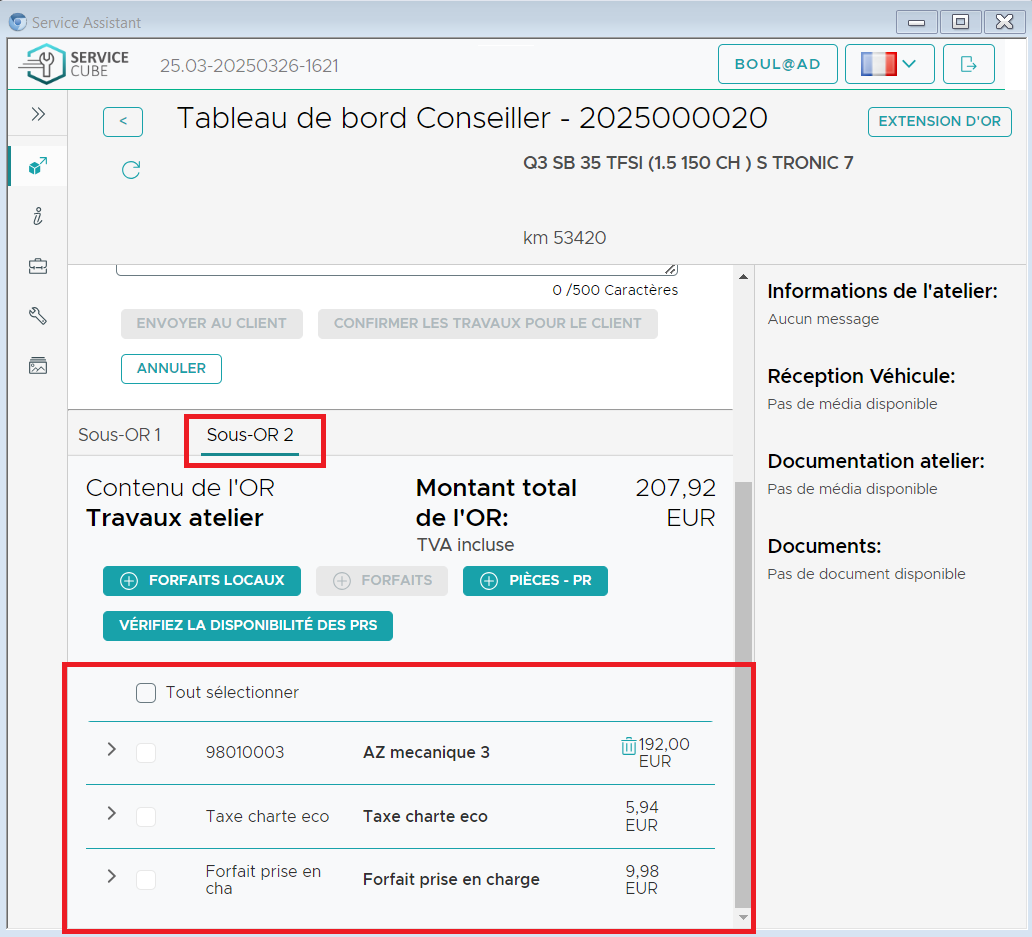This screenshot has width=1032, height=937.
Task: Click the Service Assistant title bar icon
Action: 18,22
